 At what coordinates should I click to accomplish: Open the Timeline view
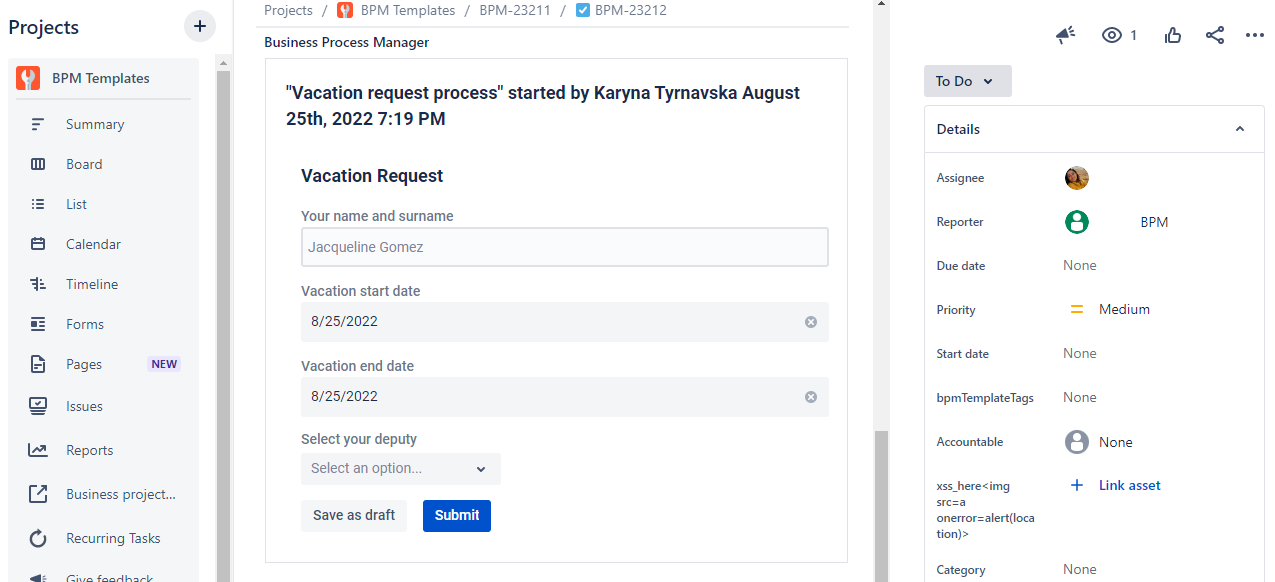coord(92,284)
